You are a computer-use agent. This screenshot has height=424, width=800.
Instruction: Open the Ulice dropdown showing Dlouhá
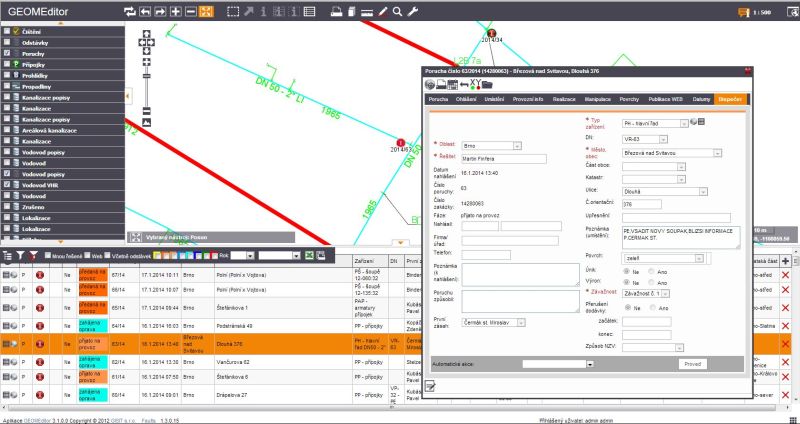point(665,192)
